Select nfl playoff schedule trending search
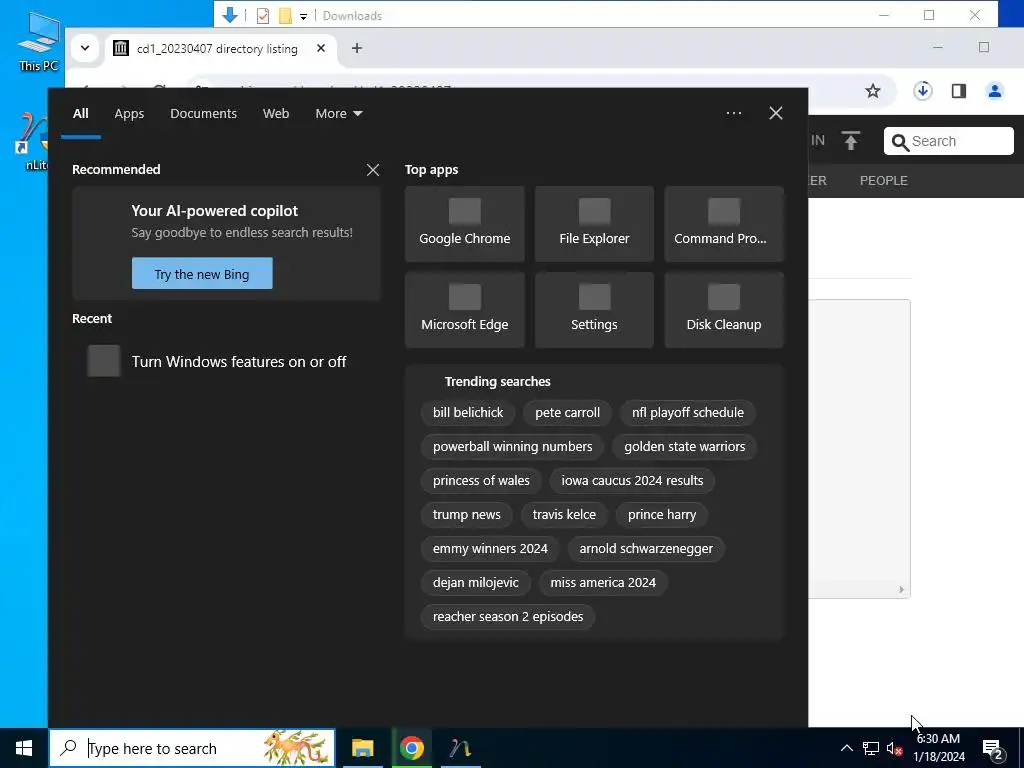 pyautogui.click(x=688, y=413)
